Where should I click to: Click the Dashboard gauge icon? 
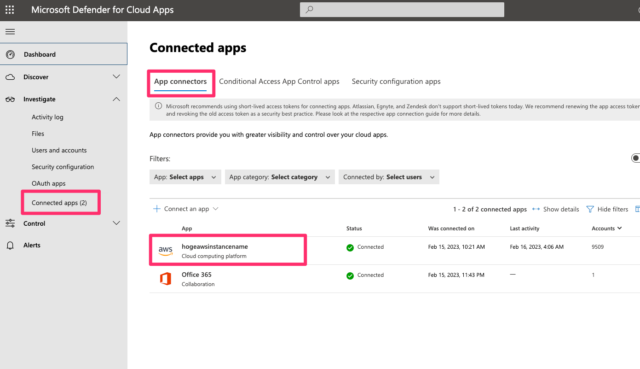click(10, 54)
